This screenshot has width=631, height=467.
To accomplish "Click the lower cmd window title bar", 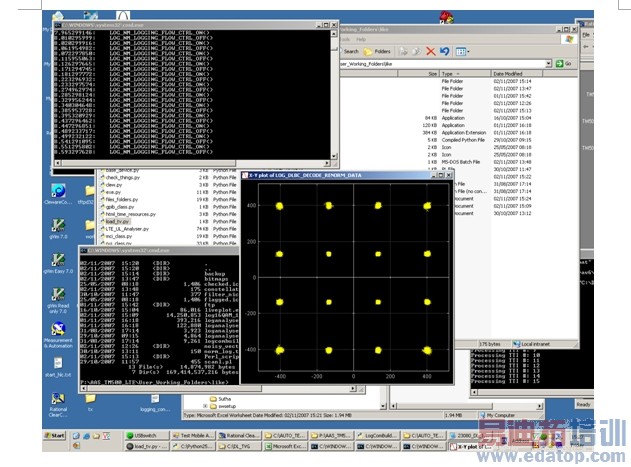I will pyautogui.click(x=159, y=250).
